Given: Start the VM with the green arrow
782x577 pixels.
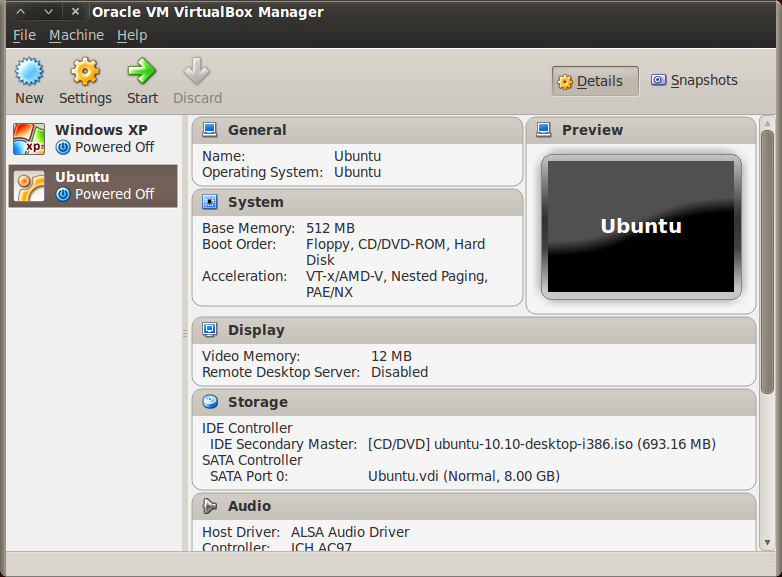Looking at the screenshot, I should pos(142,71).
